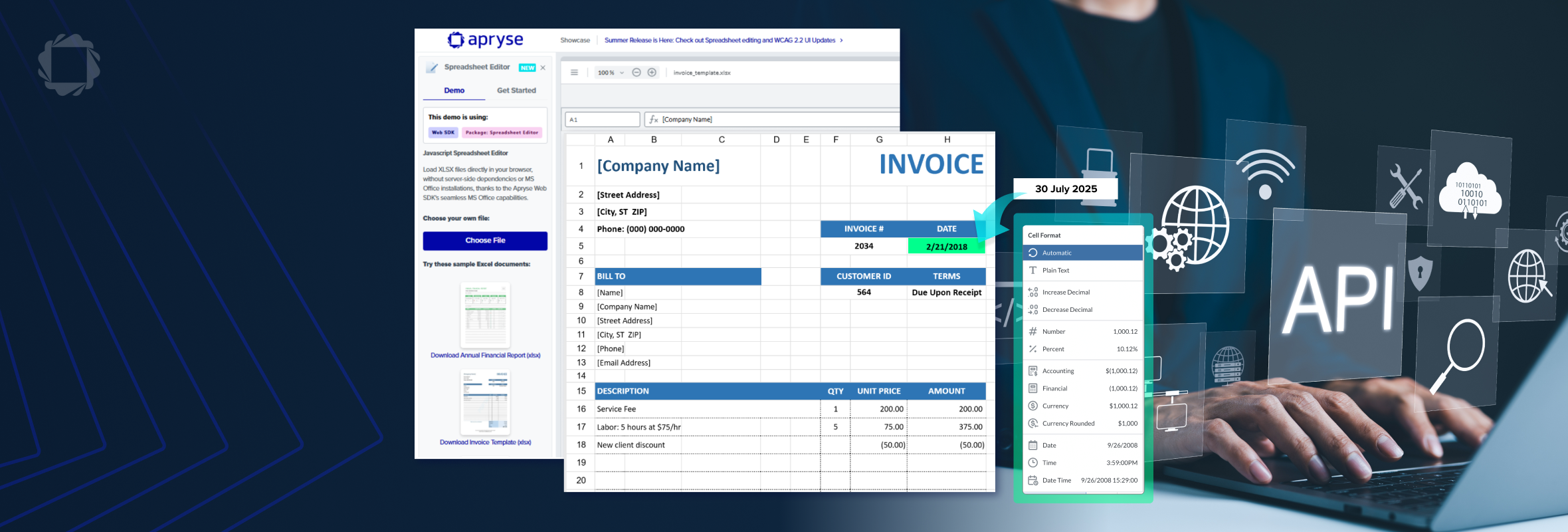
Task: Select the Due Upon Receipt cell
Action: point(947,293)
